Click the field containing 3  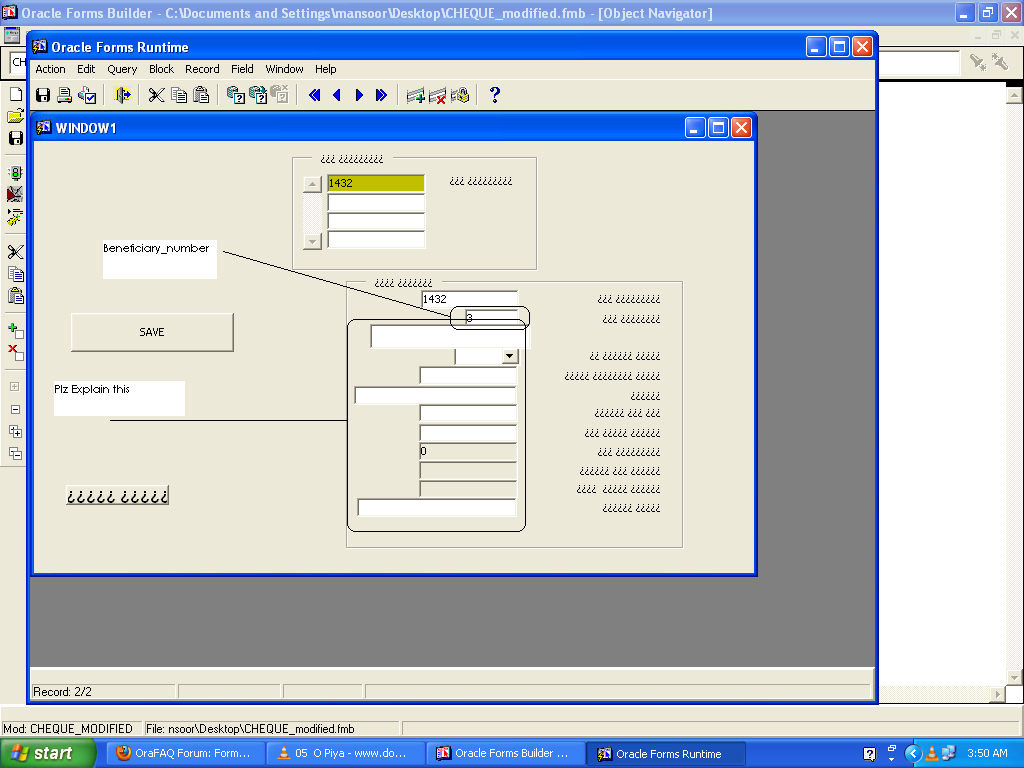[x=491, y=318]
